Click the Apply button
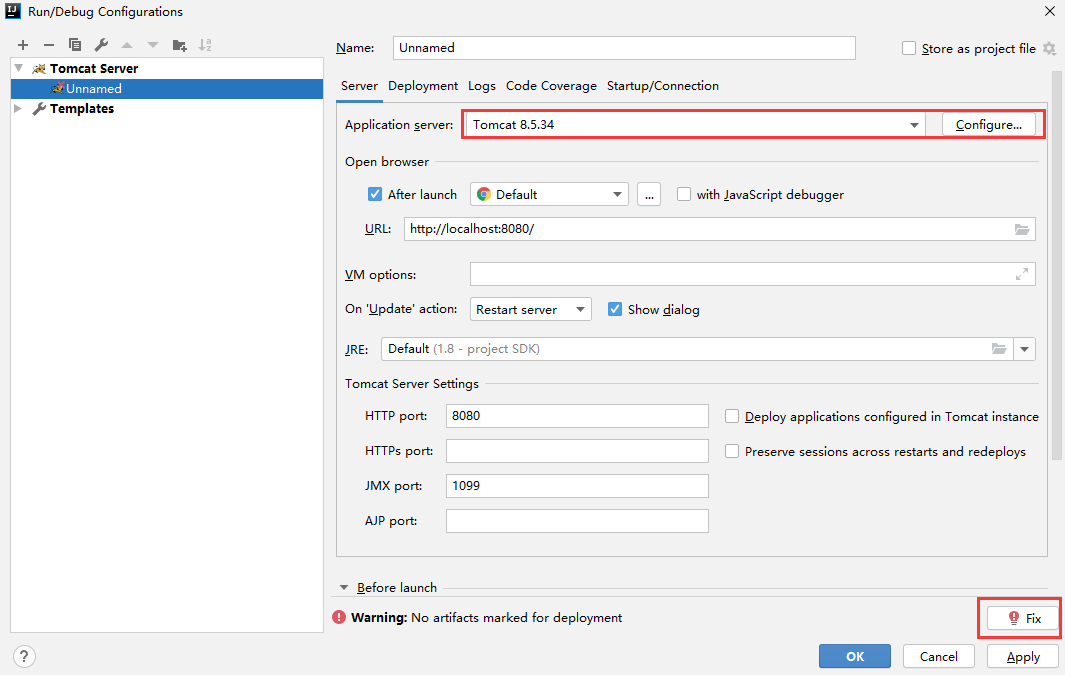 click(x=1023, y=656)
